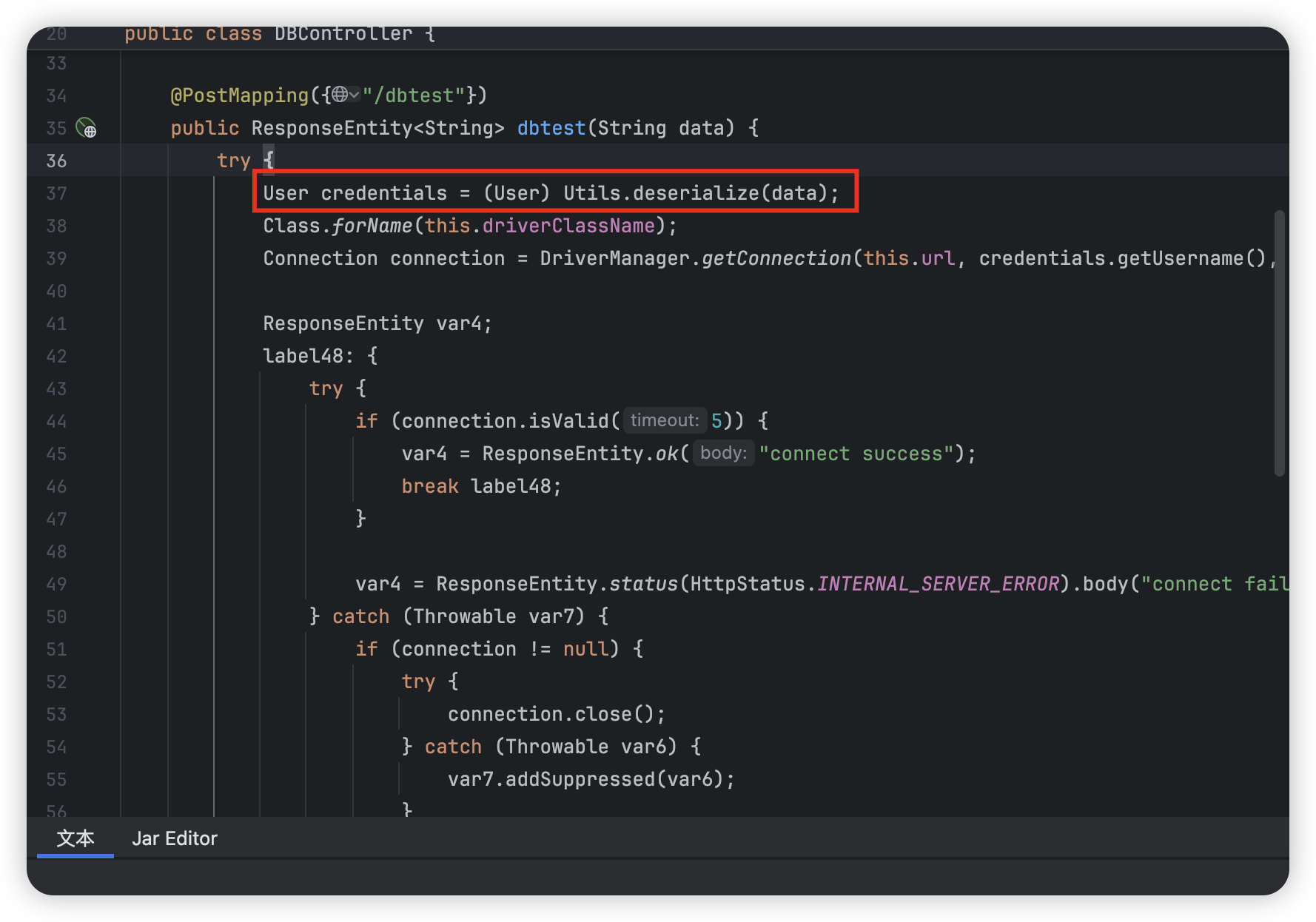Select the INTERNAL_SERVER_ERROR constant
The width and height of the screenshot is (1316, 922).
938,584
